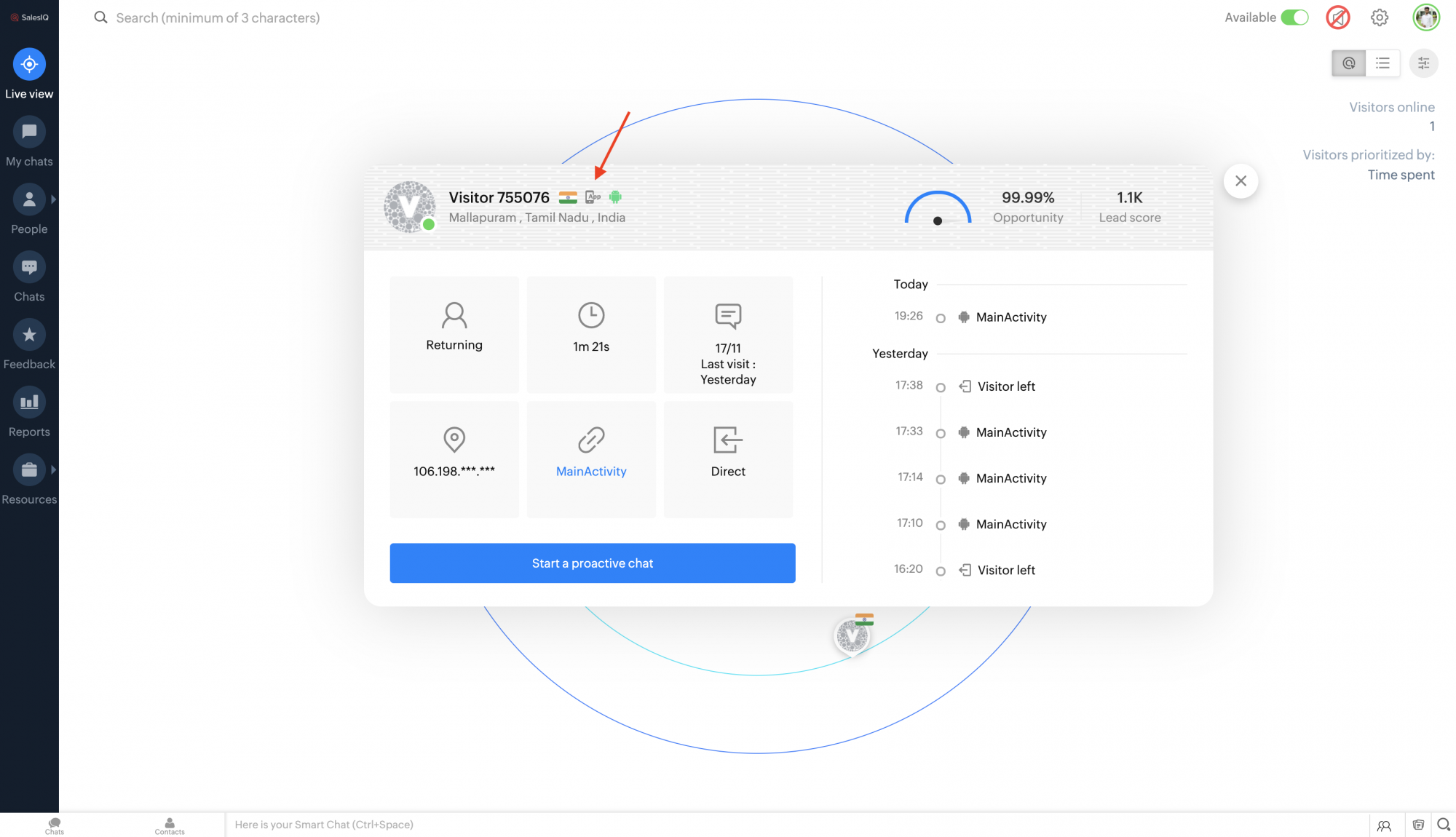The height and width of the screenshot is (837, 1456).
Task: Open My chats in sidebar
Action: [x=29, y=132]
